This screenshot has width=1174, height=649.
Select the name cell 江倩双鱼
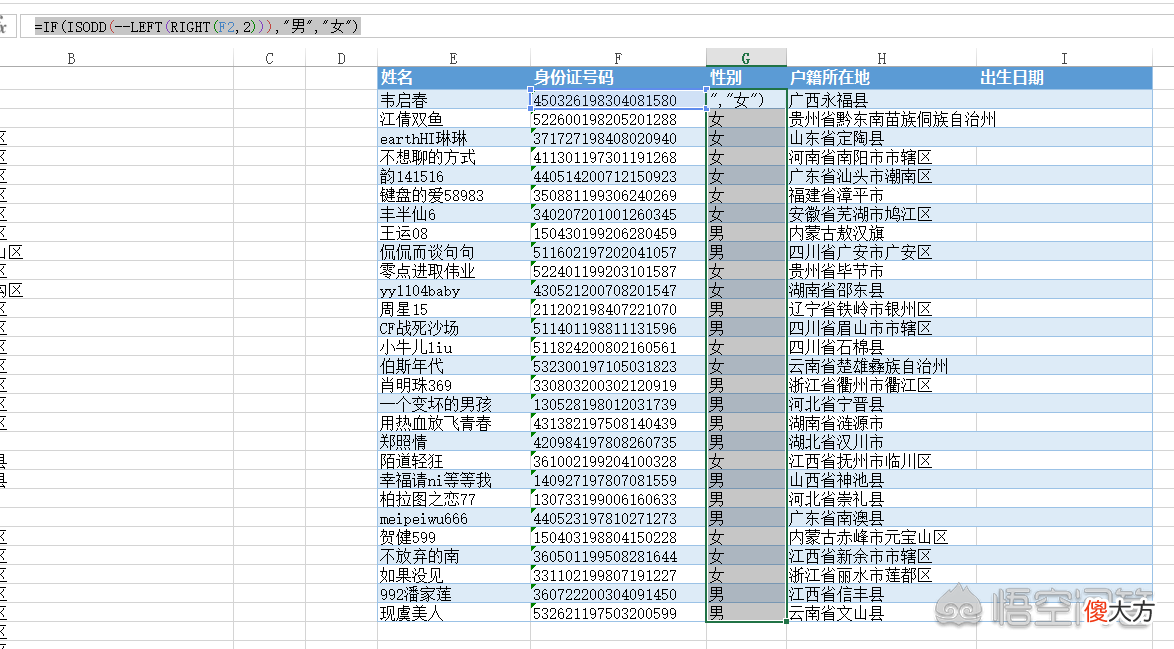coord(454,119)
